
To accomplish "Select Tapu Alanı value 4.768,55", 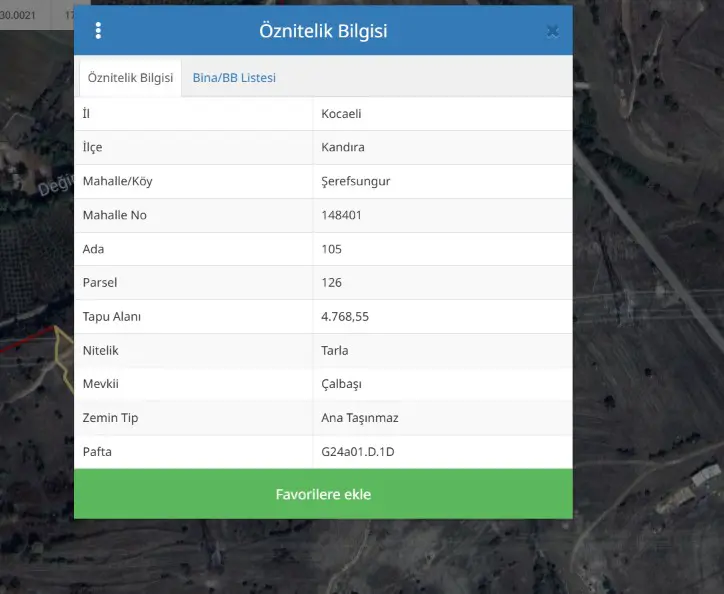I will click(x=345, y=317).
